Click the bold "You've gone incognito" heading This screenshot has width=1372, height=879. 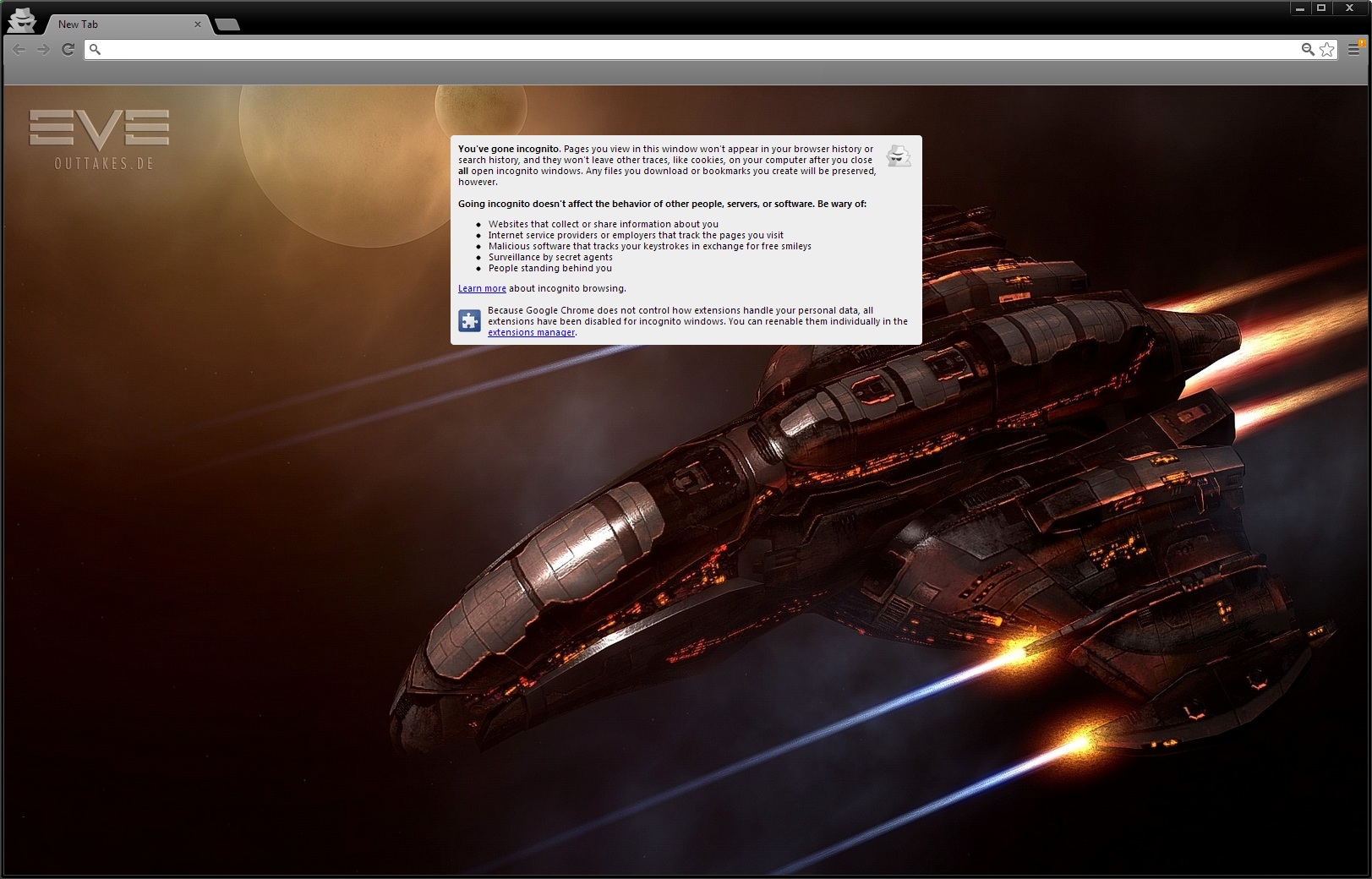click(509, 150)
